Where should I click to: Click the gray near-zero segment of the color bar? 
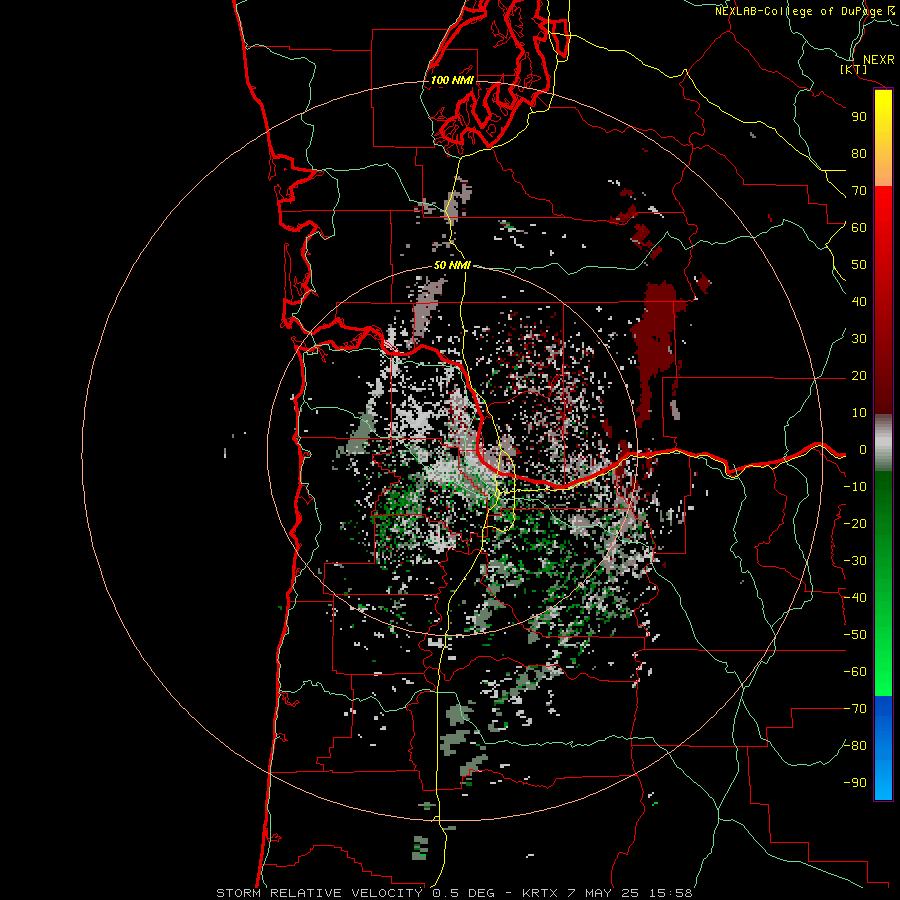tap(883, 443)
